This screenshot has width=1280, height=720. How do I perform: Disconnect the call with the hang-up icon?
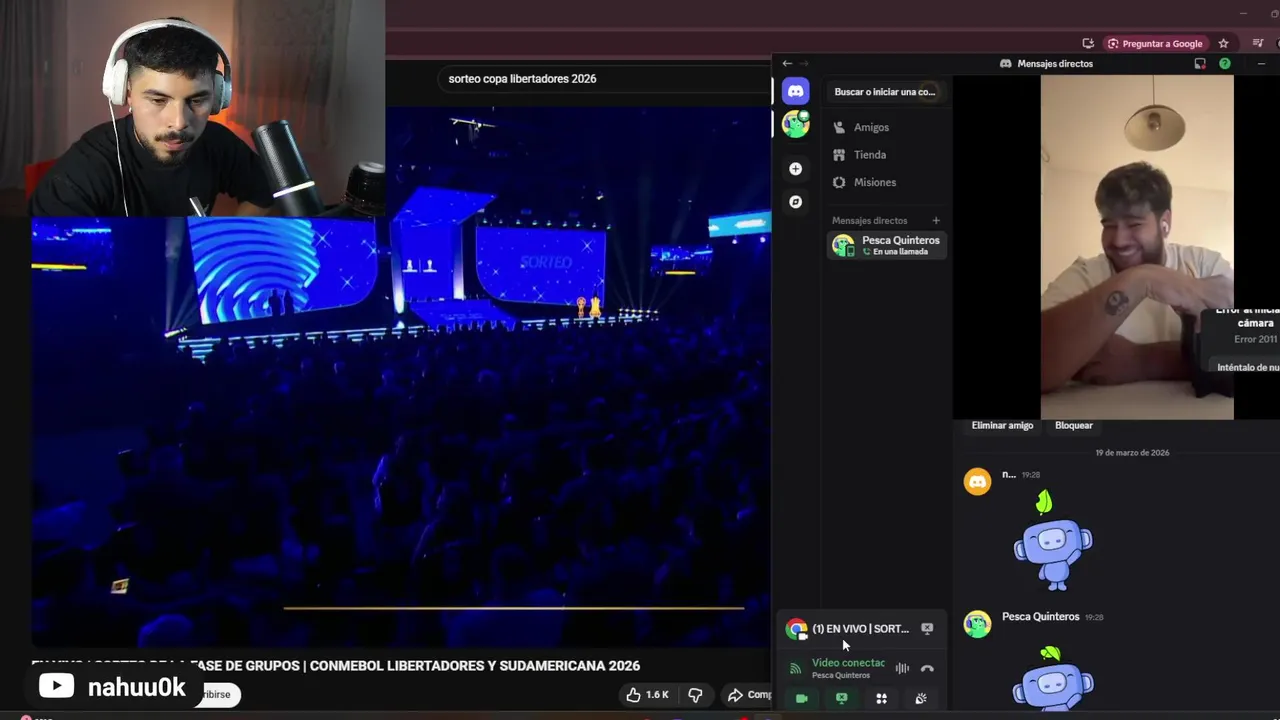click(x=927, y=668)
